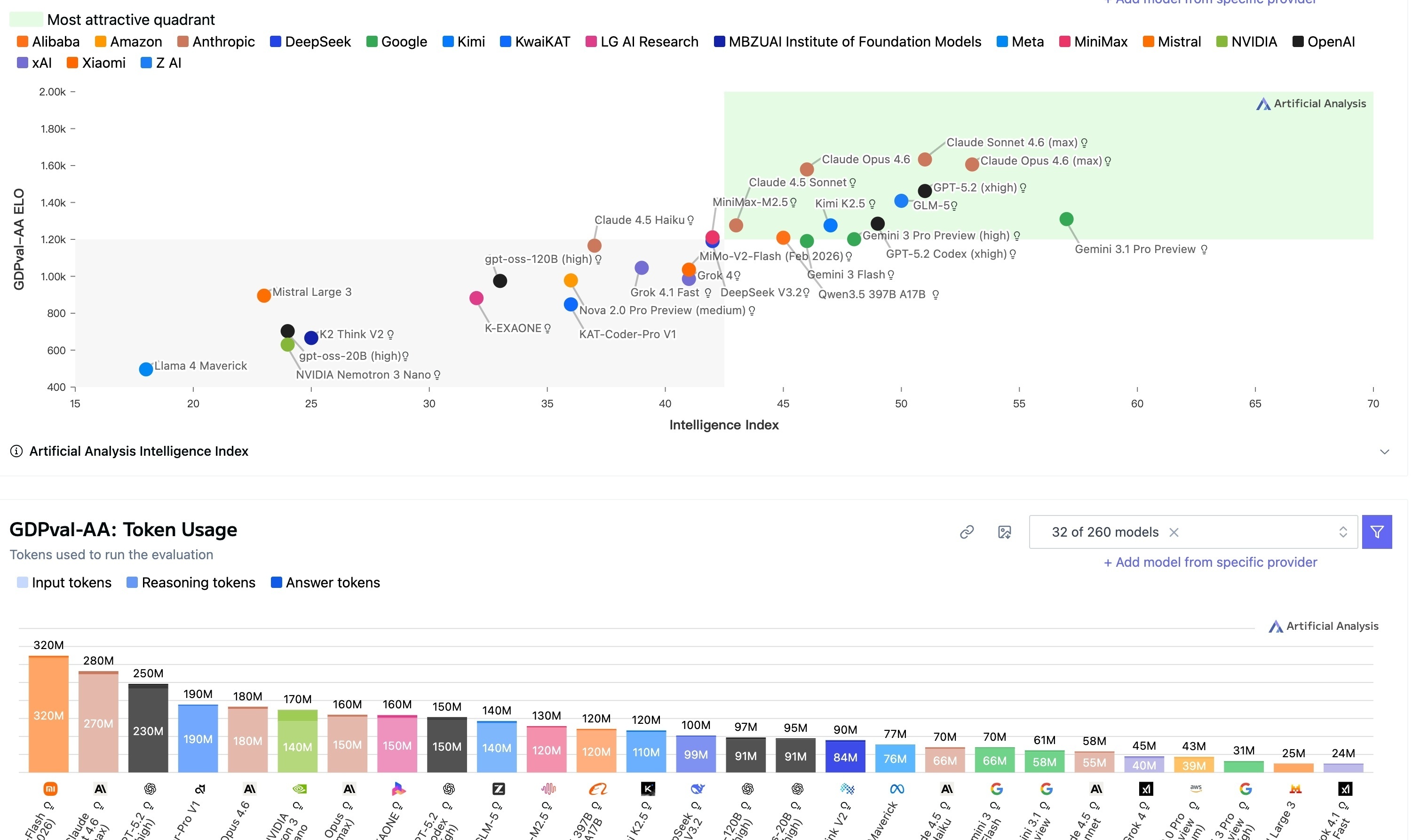Click the Alibaba orange legend swatch
The image size is (1412, 840).
click(x=23, y=41)
